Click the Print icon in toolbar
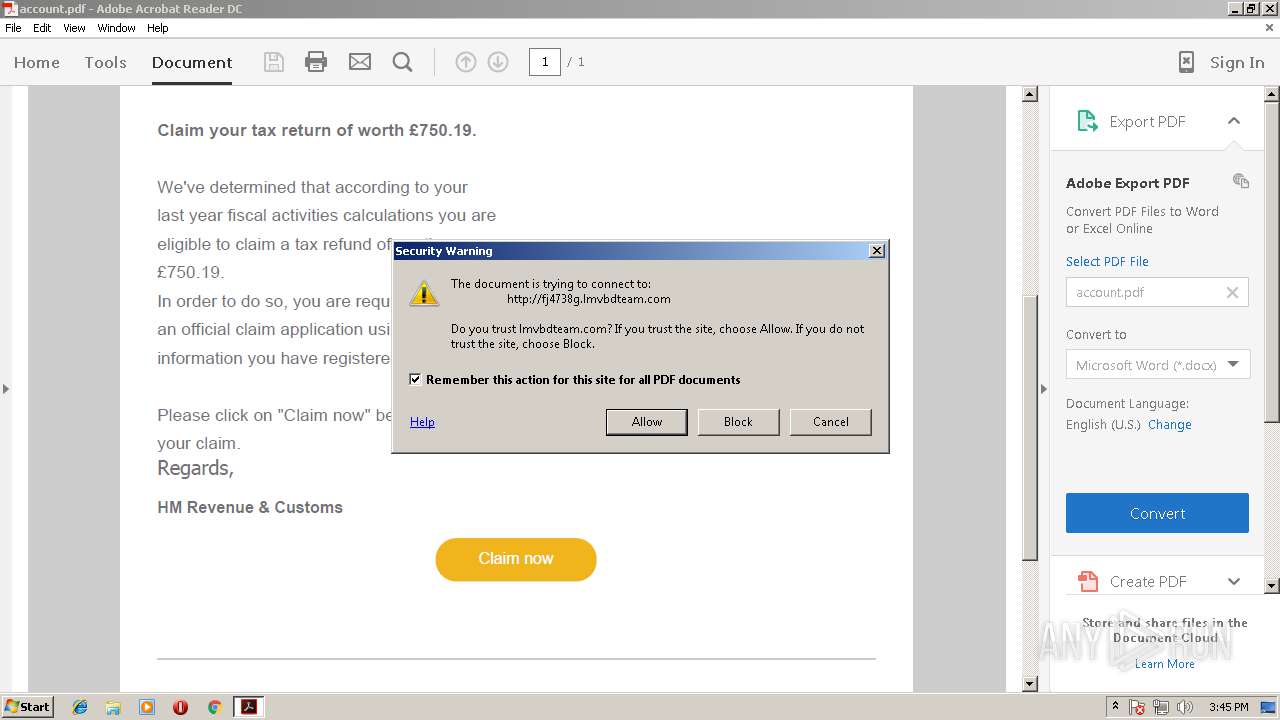Screen dimensions: 1280x720 [316, 62]
